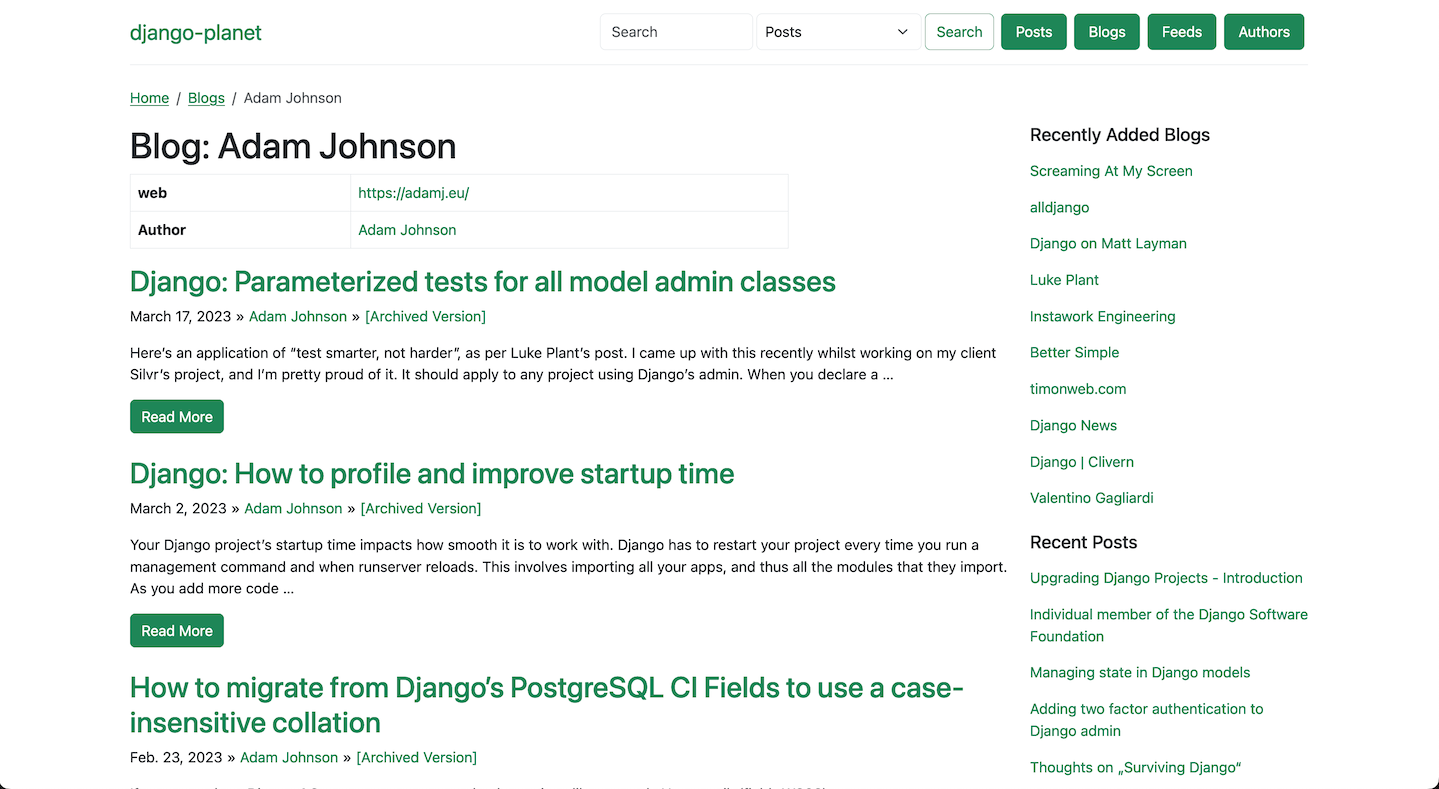Open the alldjango blog link
Viewport: 1439px width, 789px height.
[x=1060, y=207]
